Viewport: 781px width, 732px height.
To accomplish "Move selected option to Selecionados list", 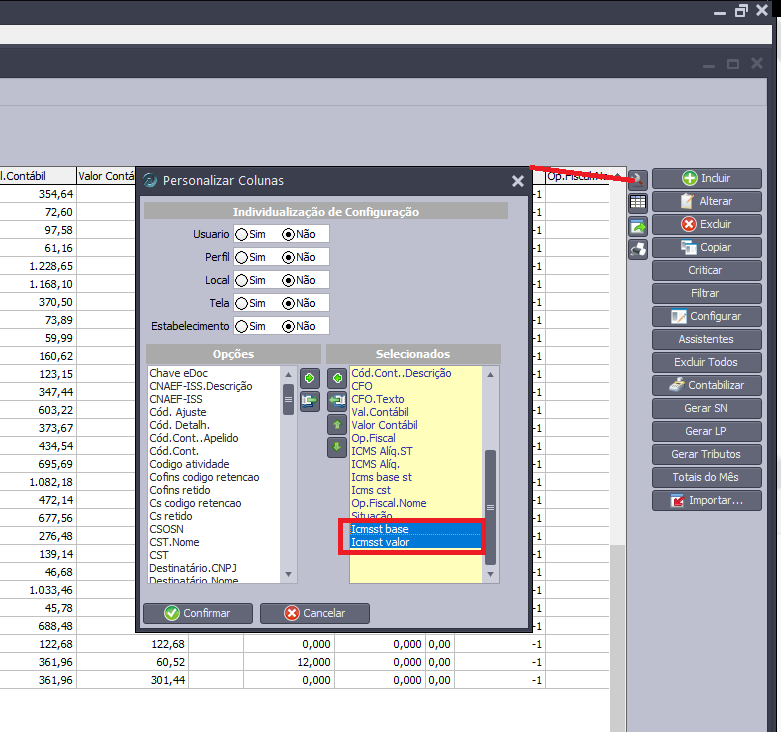I will [x=309, y=378].
